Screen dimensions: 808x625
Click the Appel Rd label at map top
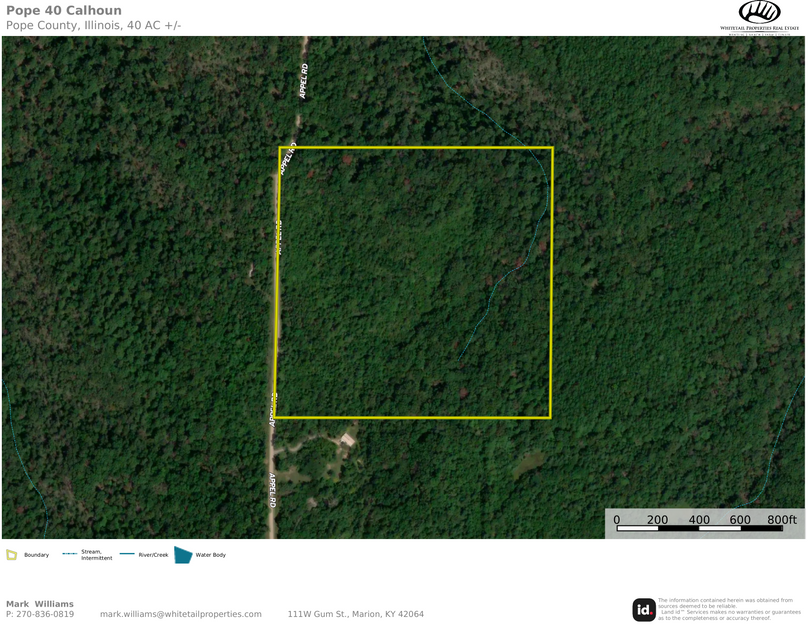(x=304, y=81)
